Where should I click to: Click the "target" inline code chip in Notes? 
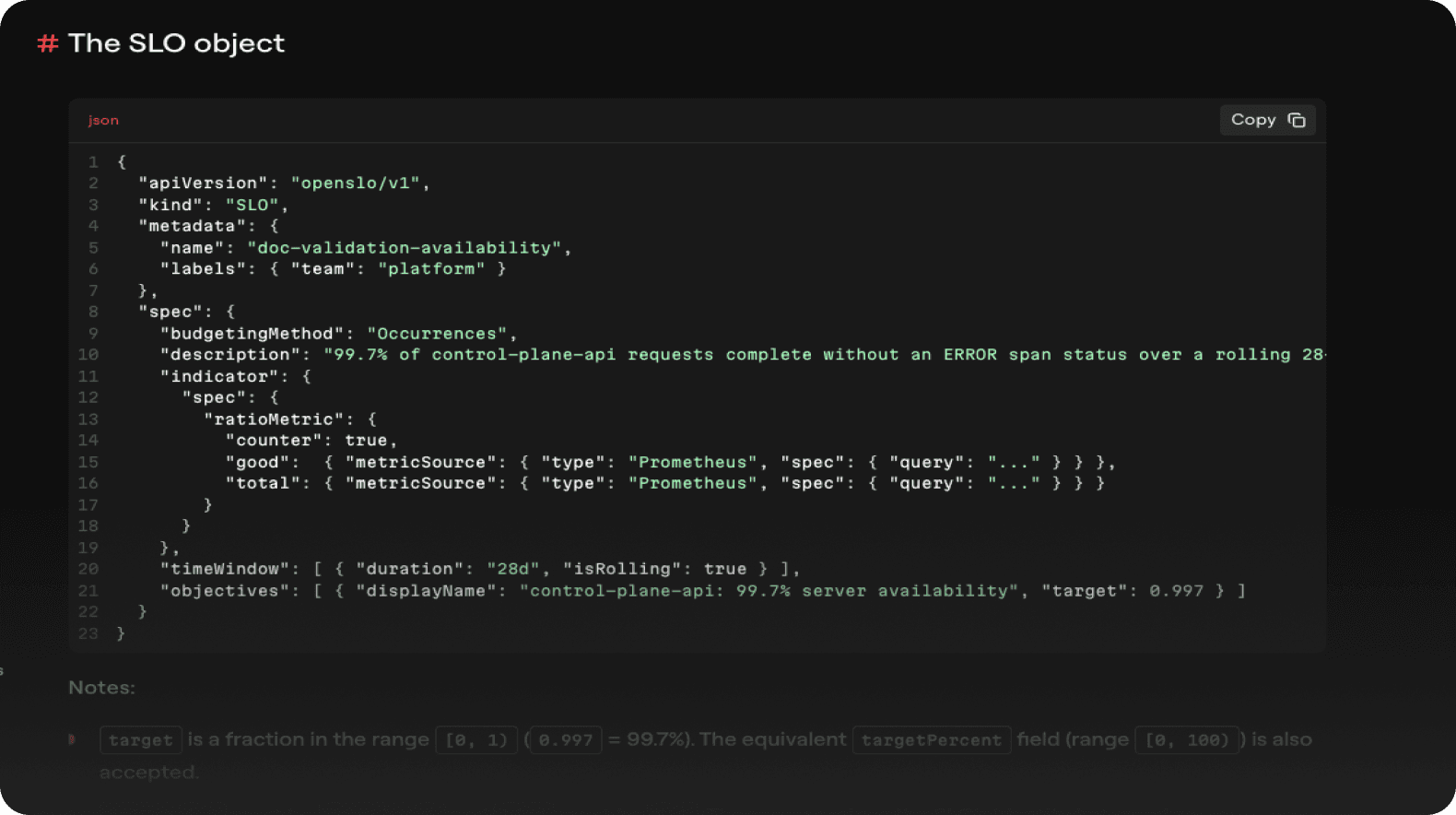[141, 739]
